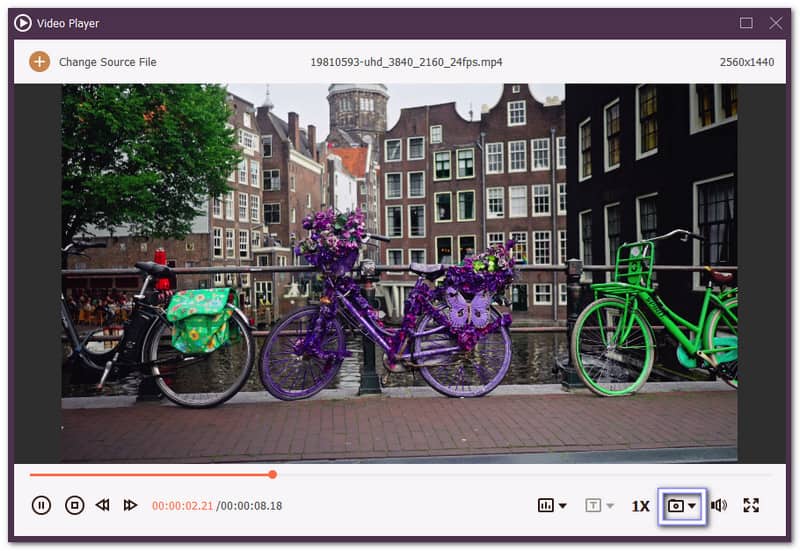Click the rewind button
This screenshot has width=800, height=551.
(102, 505)
